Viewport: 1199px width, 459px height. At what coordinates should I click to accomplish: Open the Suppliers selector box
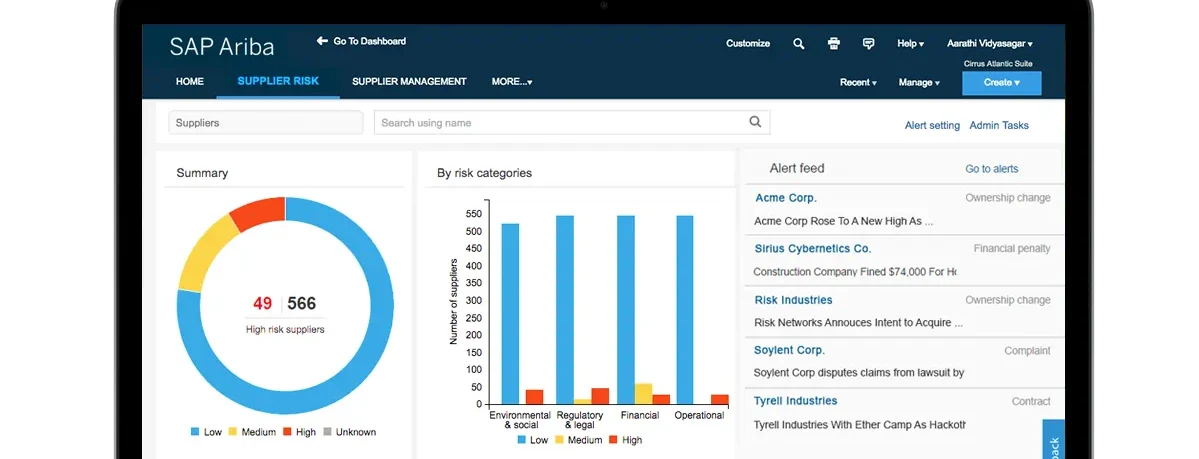265,122
